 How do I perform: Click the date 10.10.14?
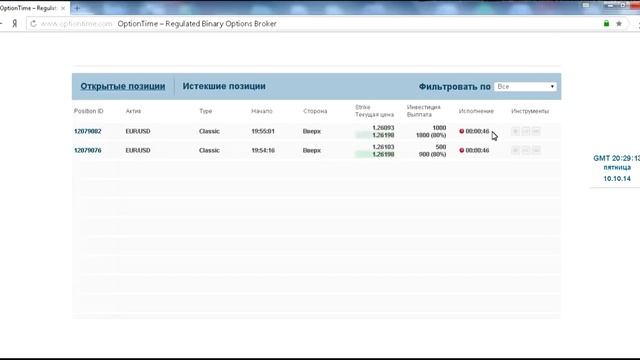tap(617, 178)
